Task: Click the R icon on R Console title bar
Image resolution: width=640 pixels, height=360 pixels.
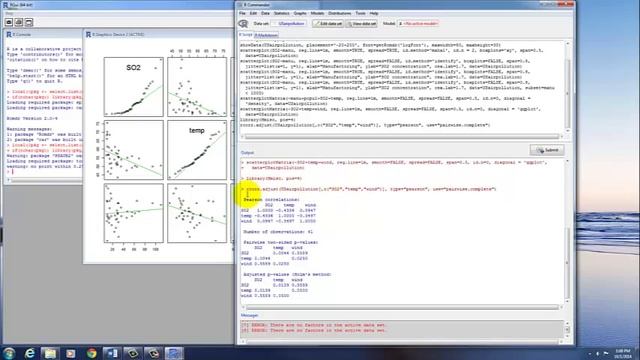Action: pyautogui.click(x=9, y=35)
